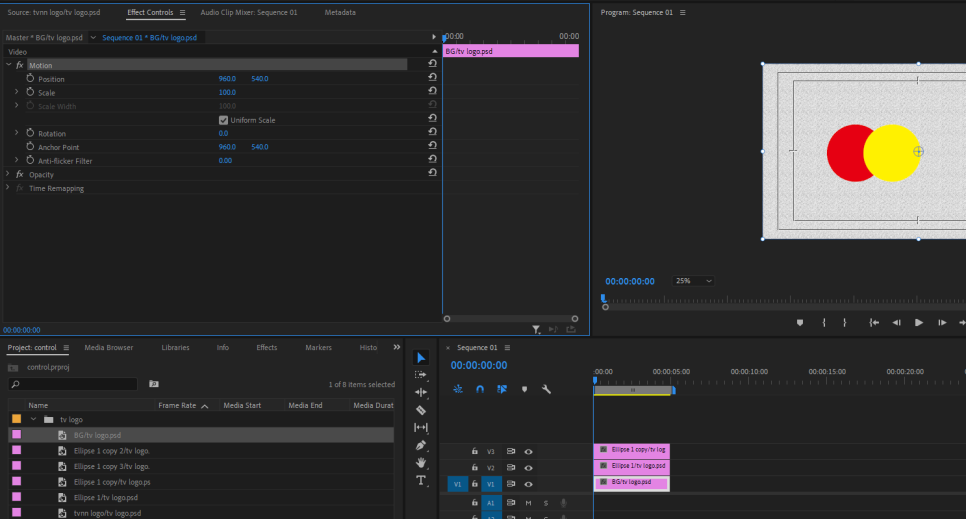966x519 pixels.
Task: Toggle animation stopwatch for Anti-flicker Filter
Action: pyautogui.click(x=30, y=160)
